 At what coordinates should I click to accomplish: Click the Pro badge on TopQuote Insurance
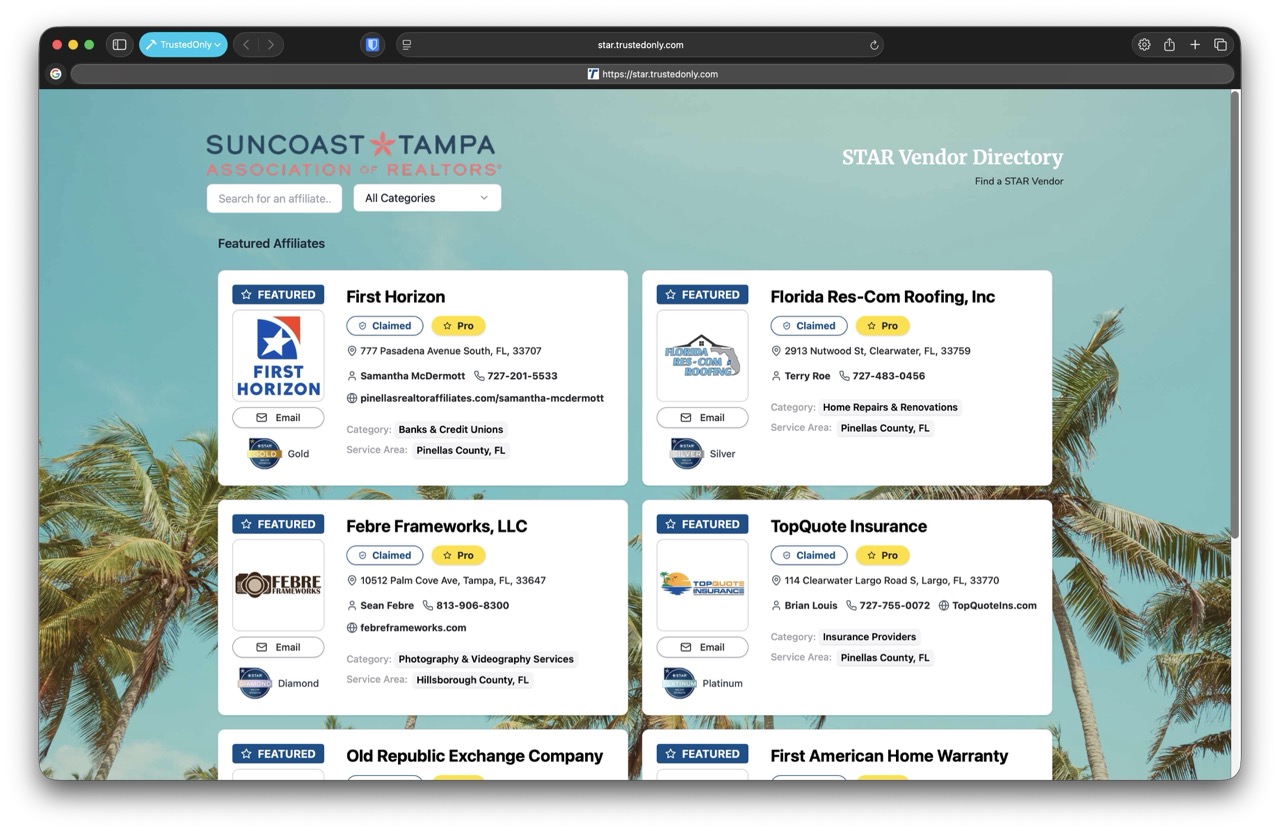pyautogui.click(x=882, y=555)
